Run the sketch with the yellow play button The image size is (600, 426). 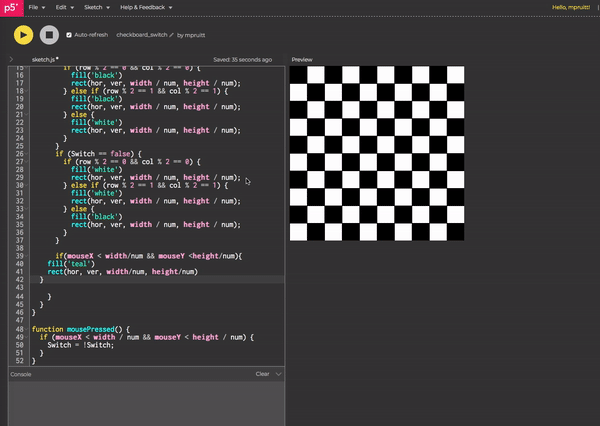pyautogui.click(x=23, y=35)
